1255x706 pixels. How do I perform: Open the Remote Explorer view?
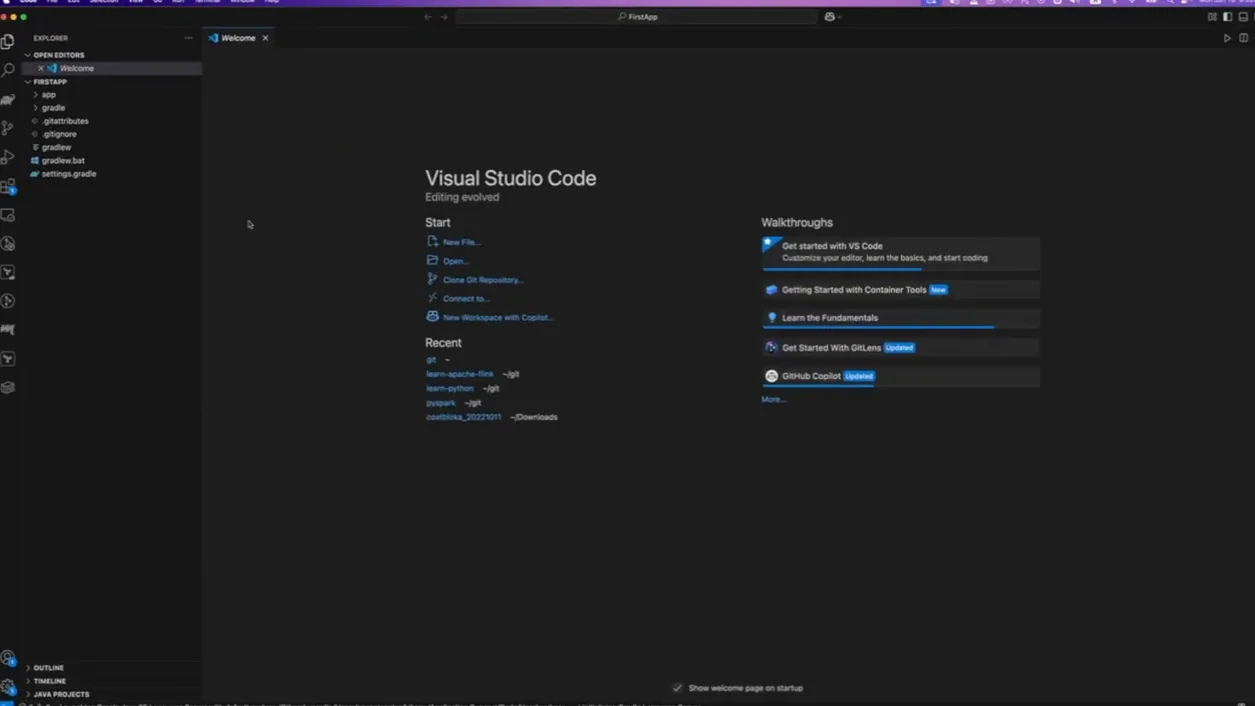click(8, 215)
